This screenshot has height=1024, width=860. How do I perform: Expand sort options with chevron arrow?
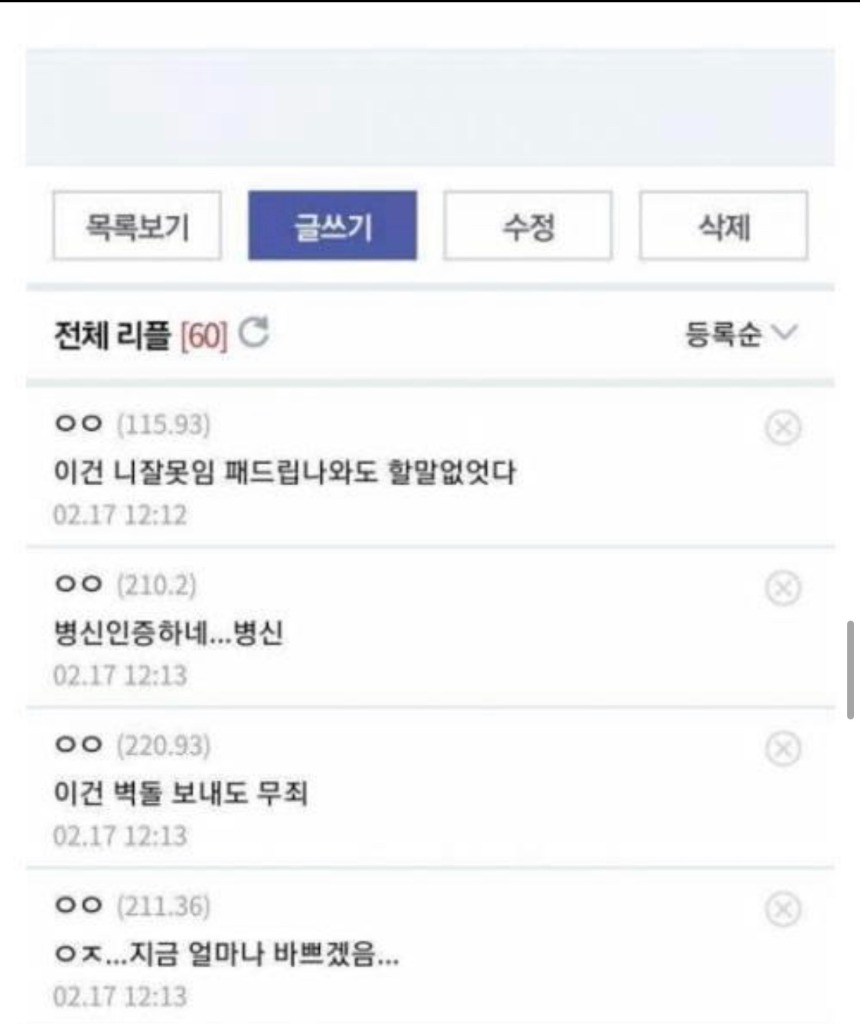(x=784, y=332)
